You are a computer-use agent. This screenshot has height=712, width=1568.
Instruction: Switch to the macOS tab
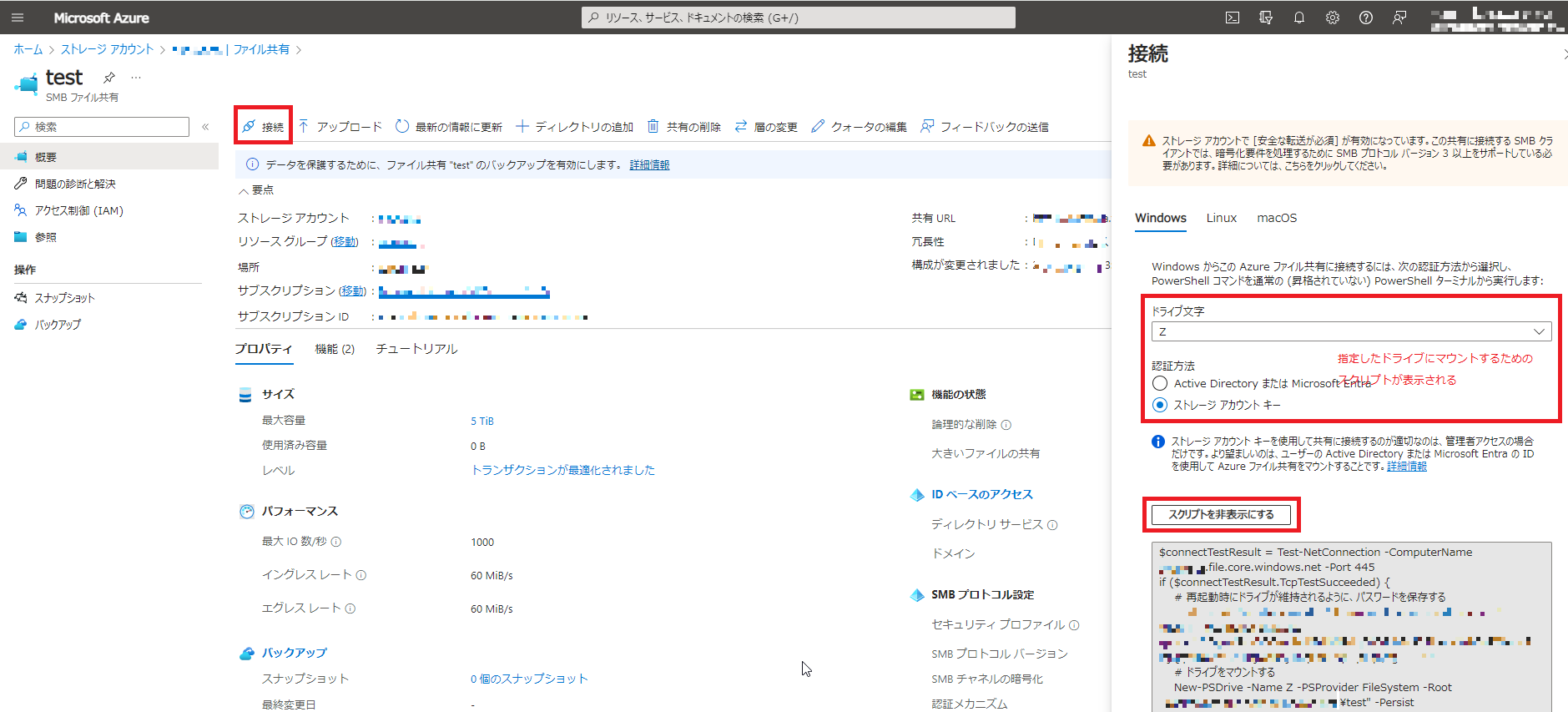pos(1277,218)
